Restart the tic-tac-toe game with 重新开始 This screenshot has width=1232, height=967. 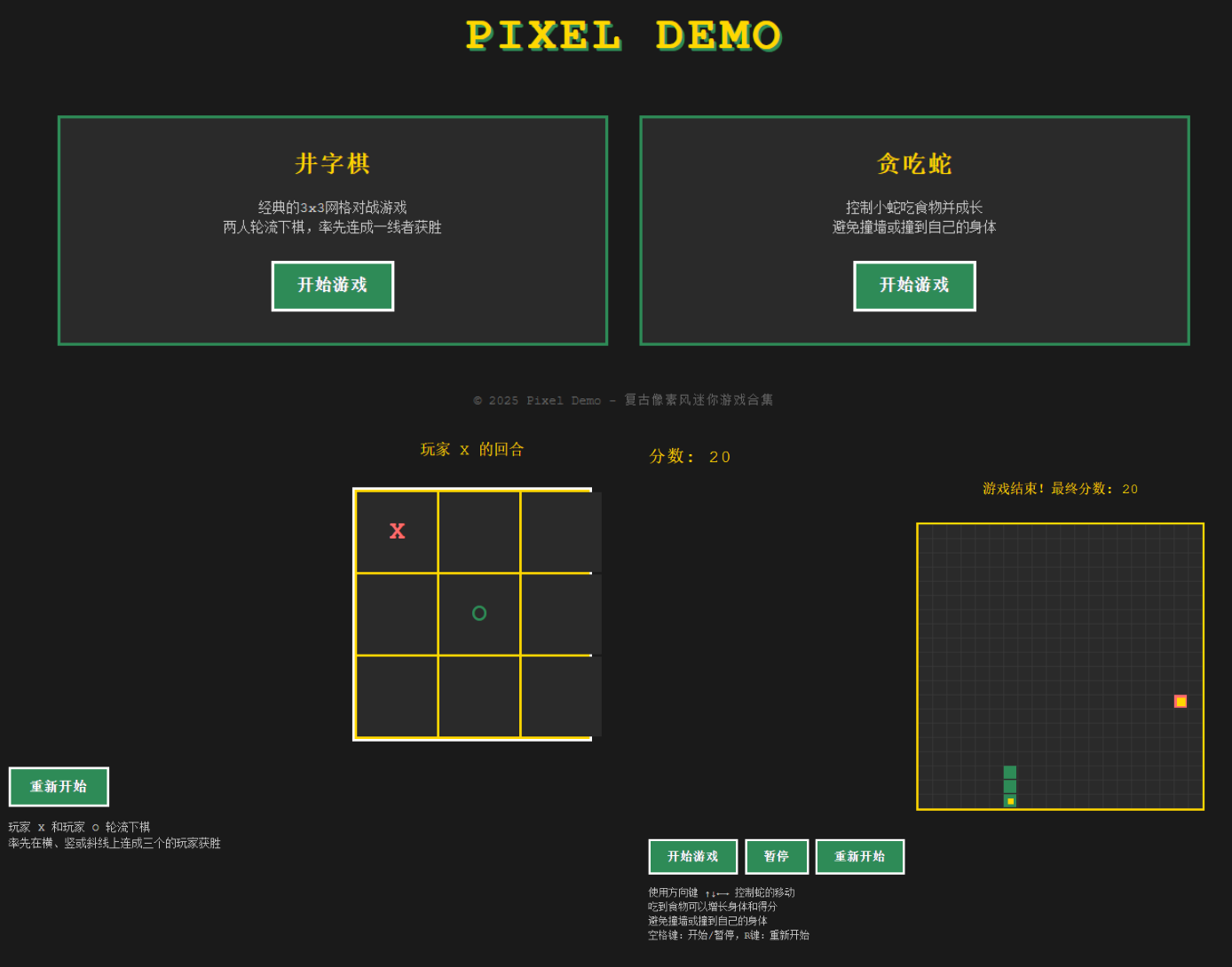59,787
